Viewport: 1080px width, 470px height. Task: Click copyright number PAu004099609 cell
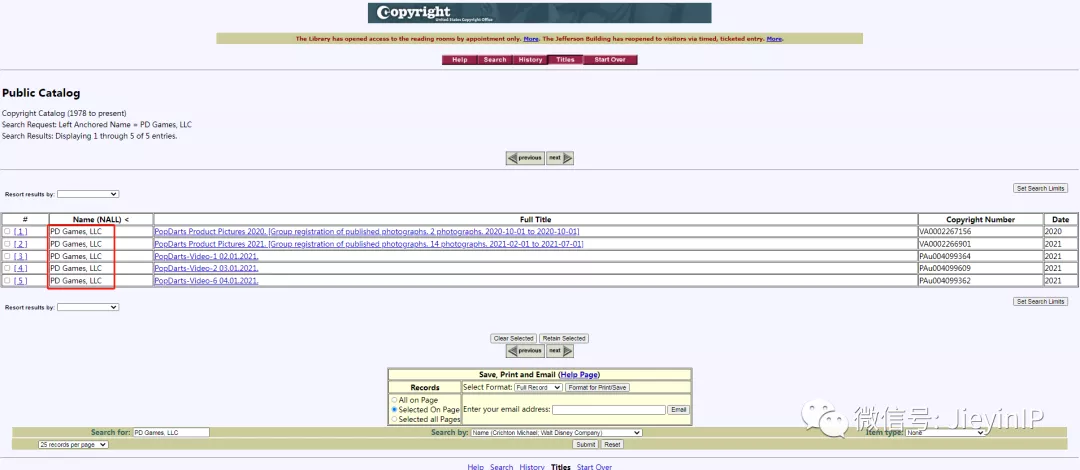pyautogui.click(x=980, y=268)
